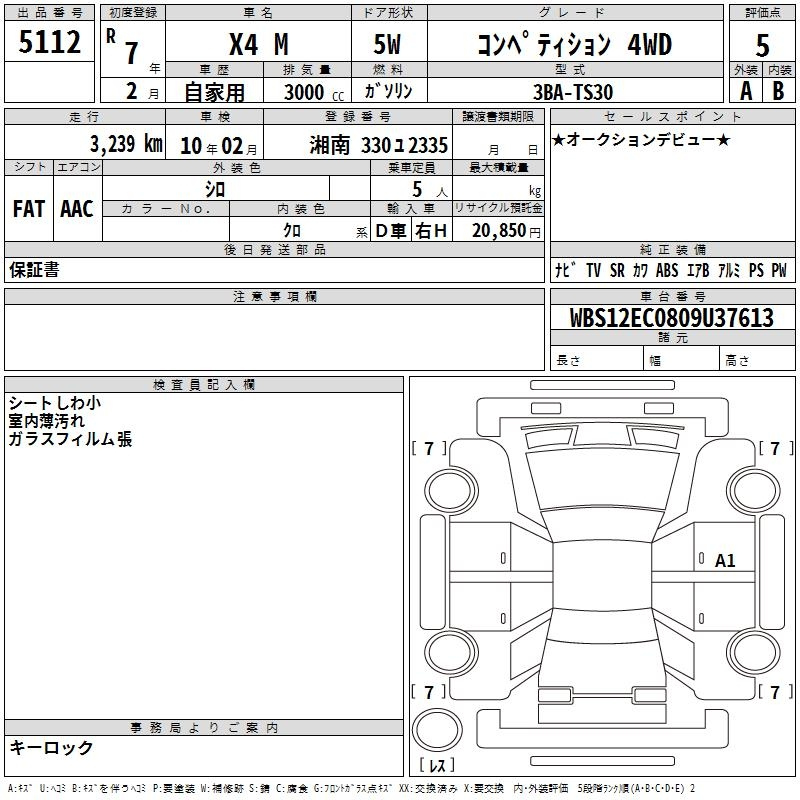Click the 幅 width field
The width and height of the screenshot is (800, 800).
point(682,358)
